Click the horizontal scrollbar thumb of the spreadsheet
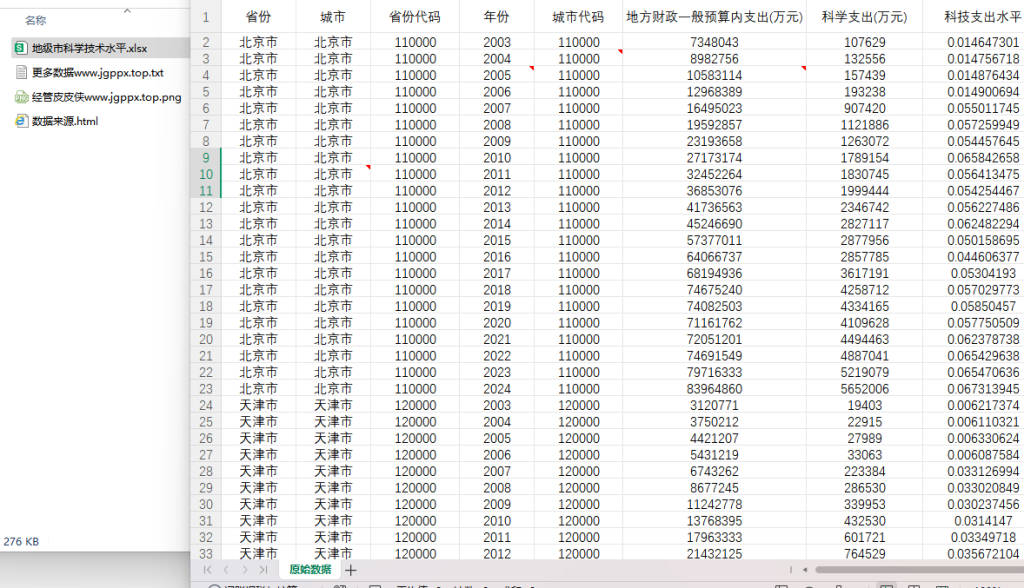The width and height of the screenshot is (1024, 588). tap(920, 570)
